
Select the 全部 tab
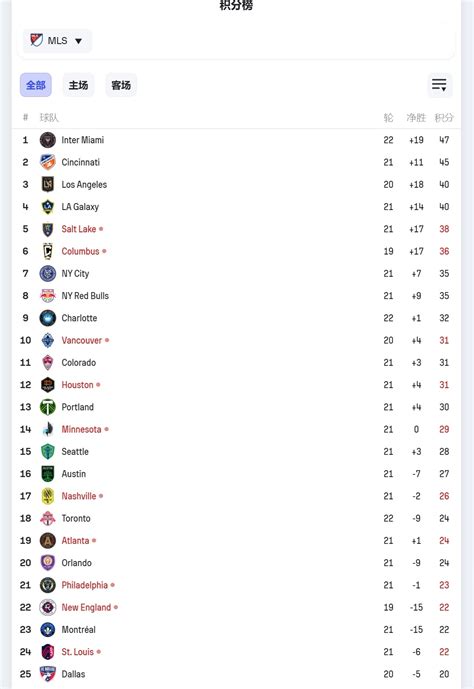[x=36, y=85]
